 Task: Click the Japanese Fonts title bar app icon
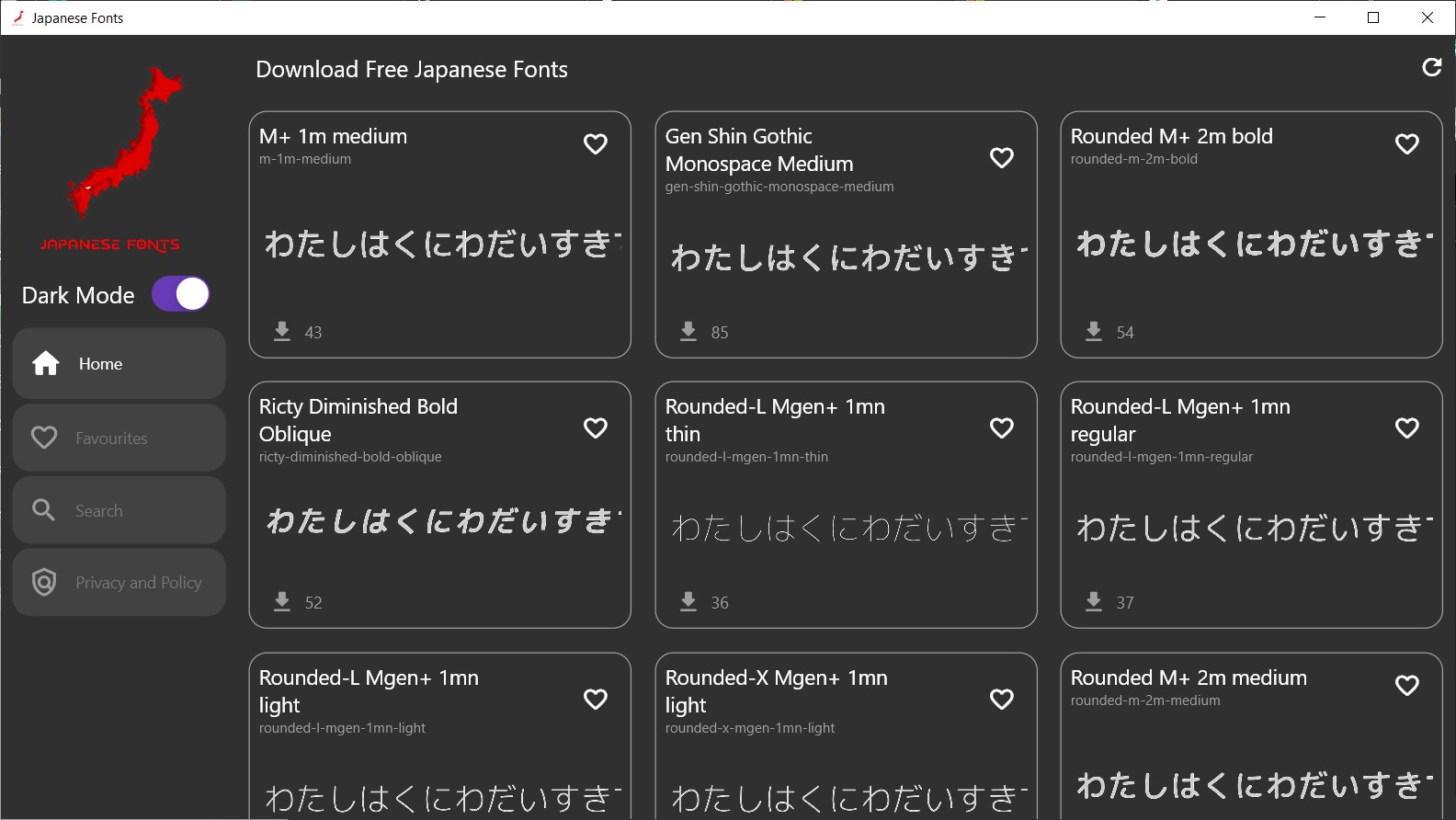tap(17, 17)
